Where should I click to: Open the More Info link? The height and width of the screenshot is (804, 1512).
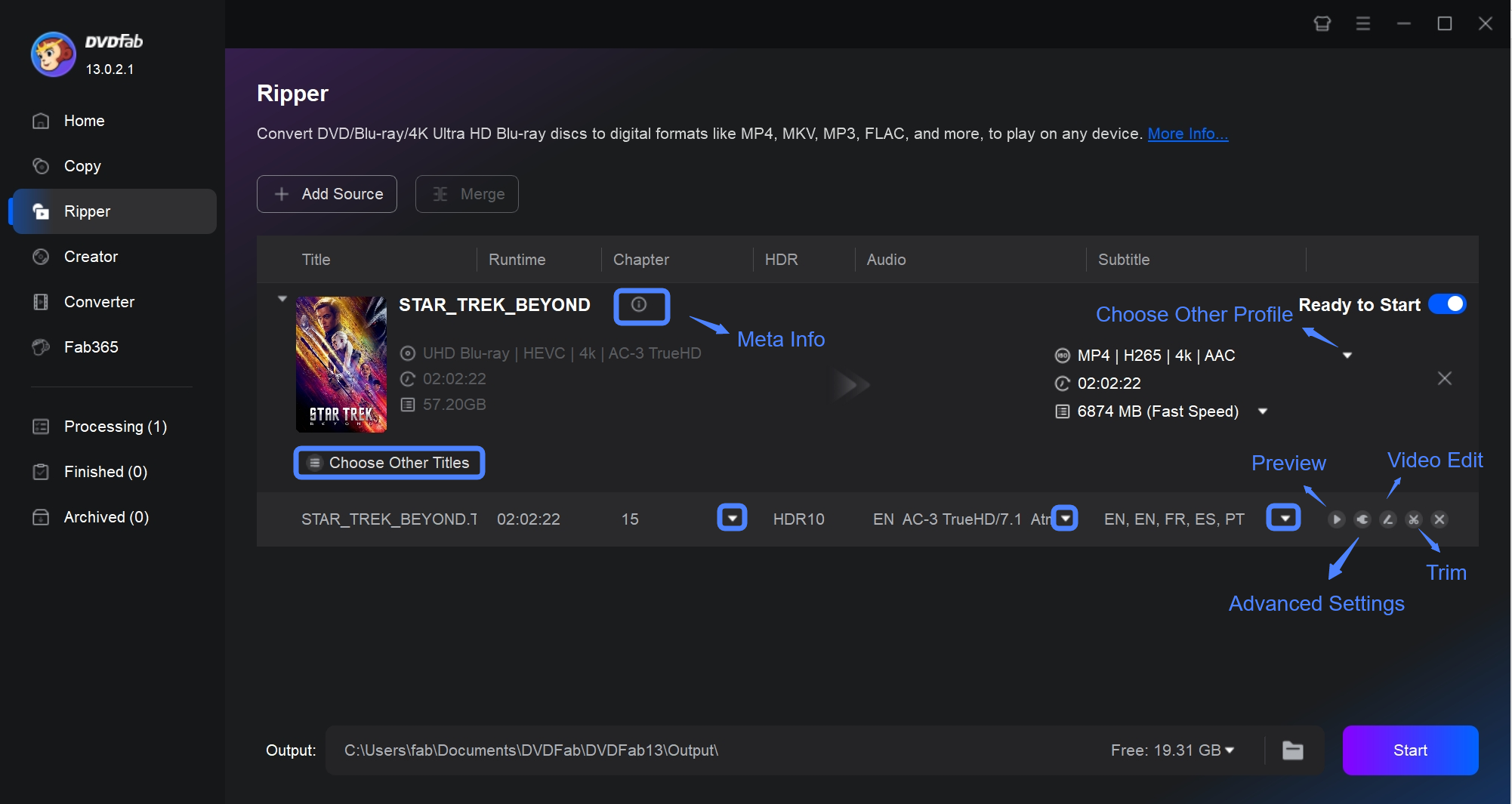tap(1188, 134)
